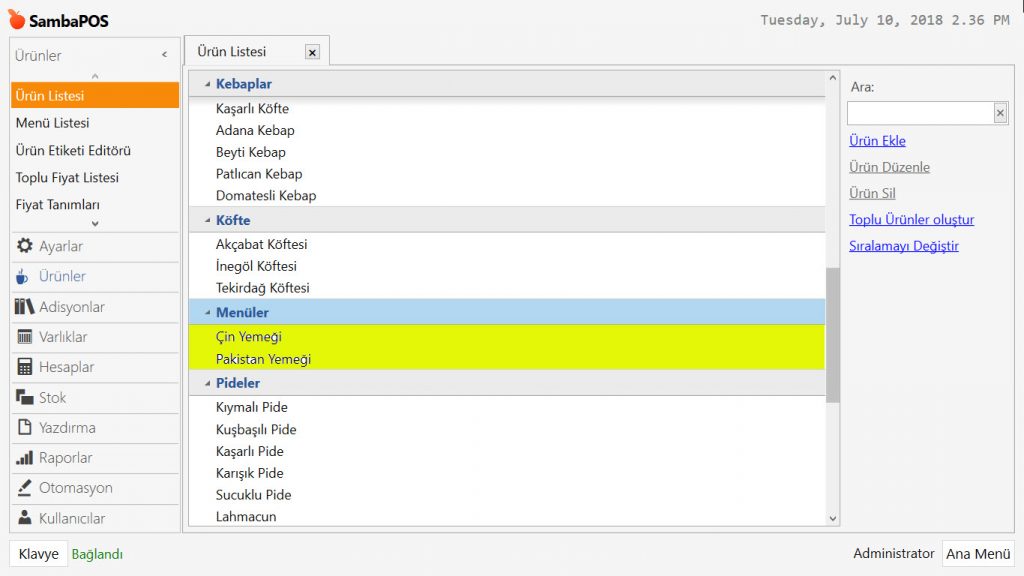
Task: Collapse the Köfte group triangle
Action: tap(207, 221)
